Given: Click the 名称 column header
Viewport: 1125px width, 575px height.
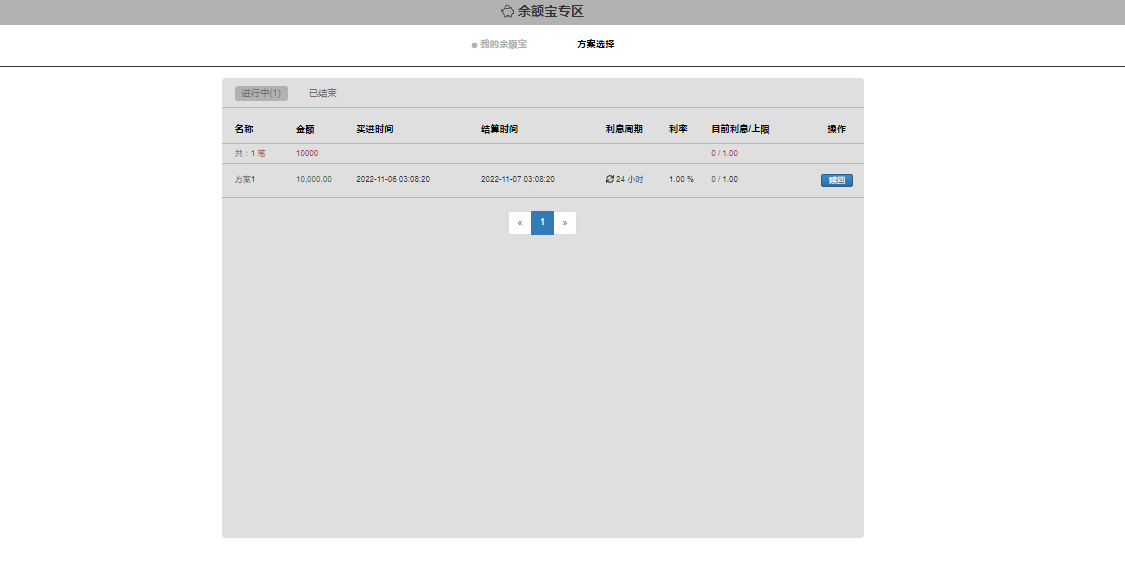Looking at the screenshot, I should [x=244, y=129].
